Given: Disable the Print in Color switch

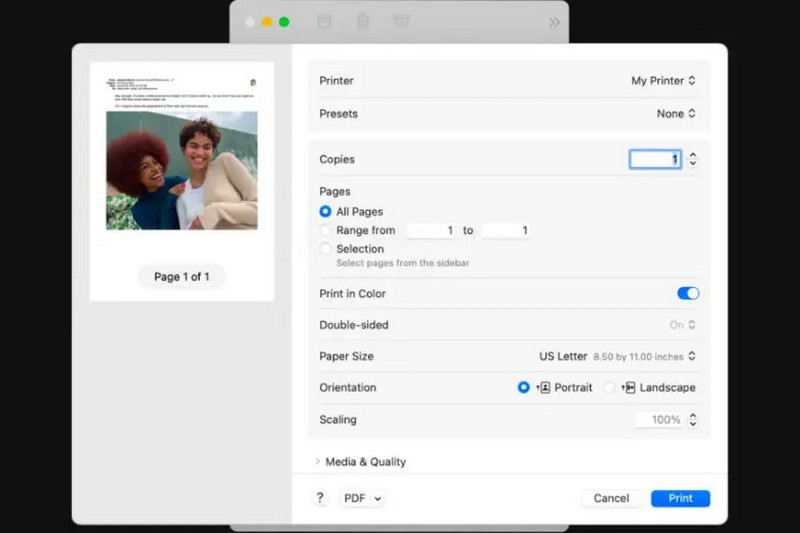Looking at the screenshot, I should click(x=688, y=293).
